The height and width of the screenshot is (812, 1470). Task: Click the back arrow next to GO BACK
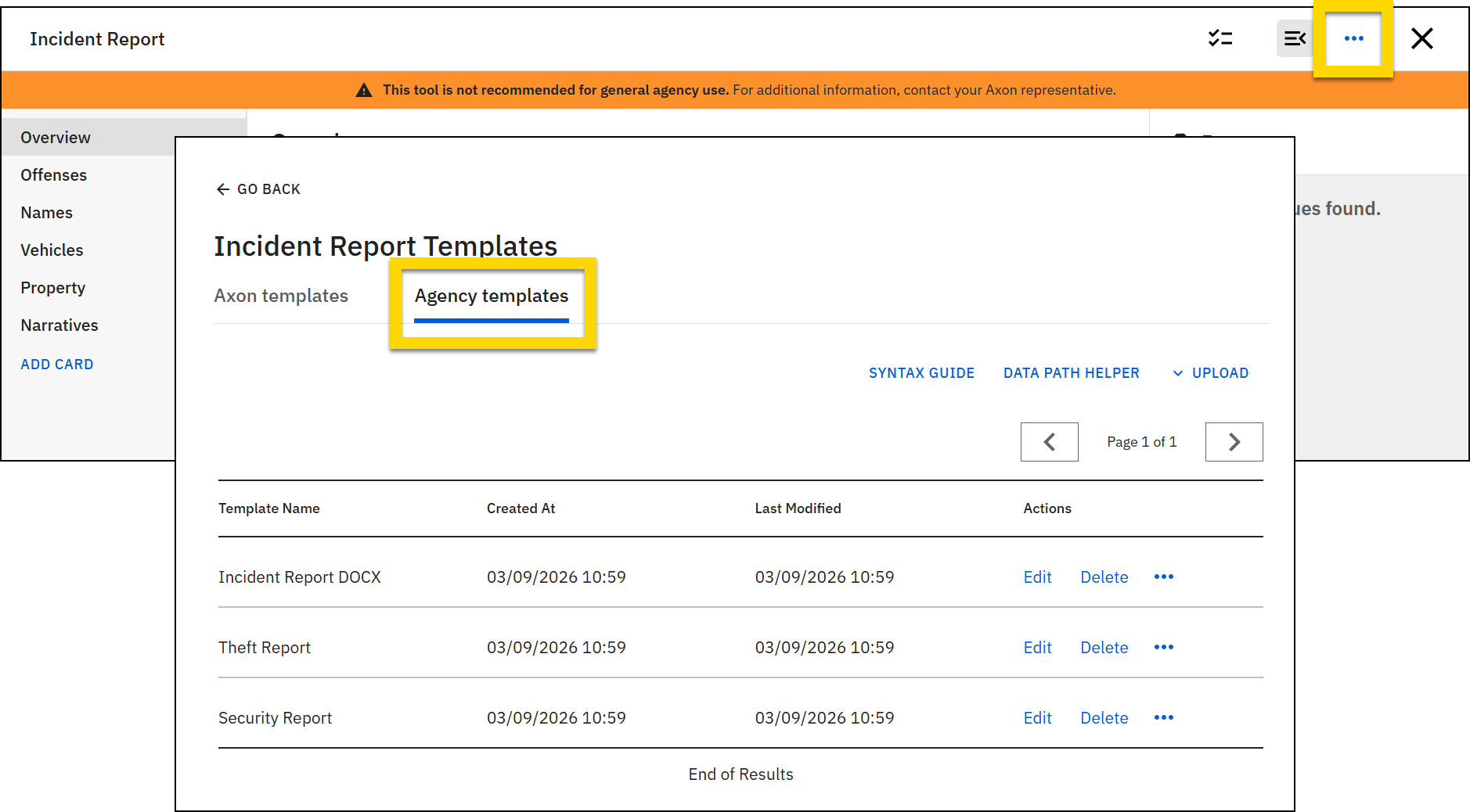click(x=222, y=189)
